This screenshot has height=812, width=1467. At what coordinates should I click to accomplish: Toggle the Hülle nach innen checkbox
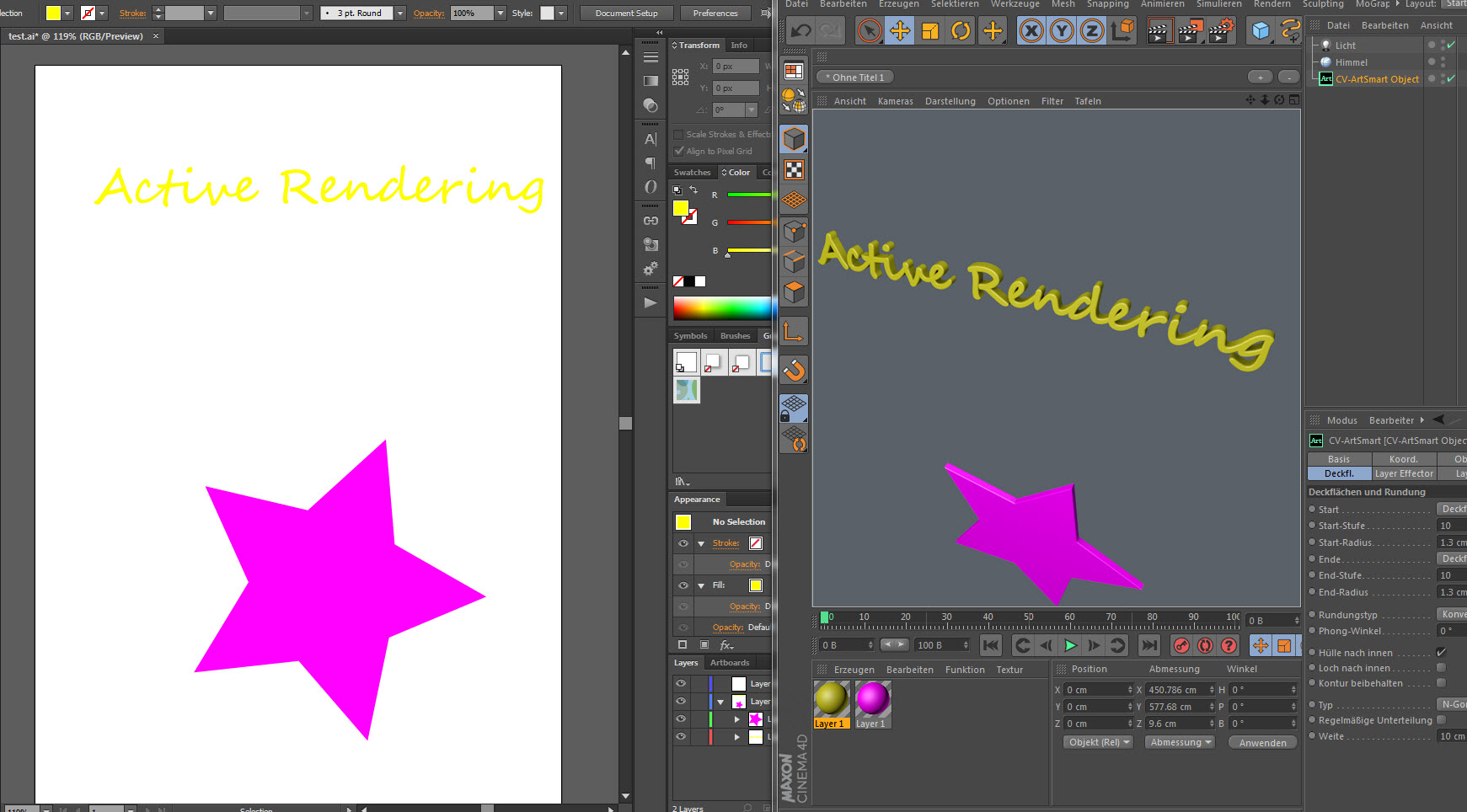(x=1441, y=652)
